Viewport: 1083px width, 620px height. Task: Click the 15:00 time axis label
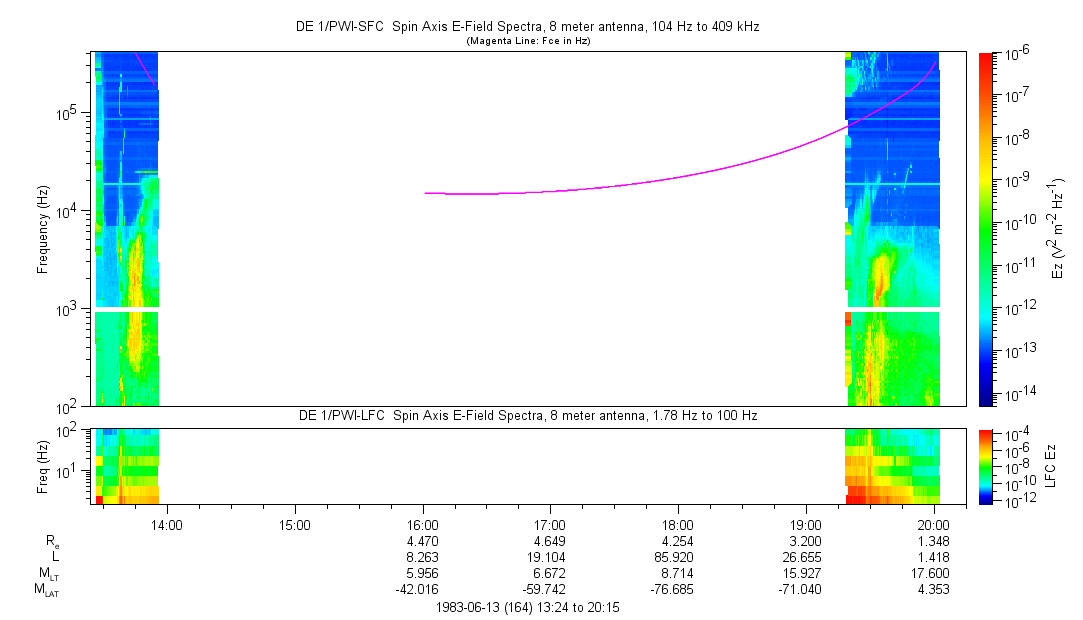(x=295, y=525)
